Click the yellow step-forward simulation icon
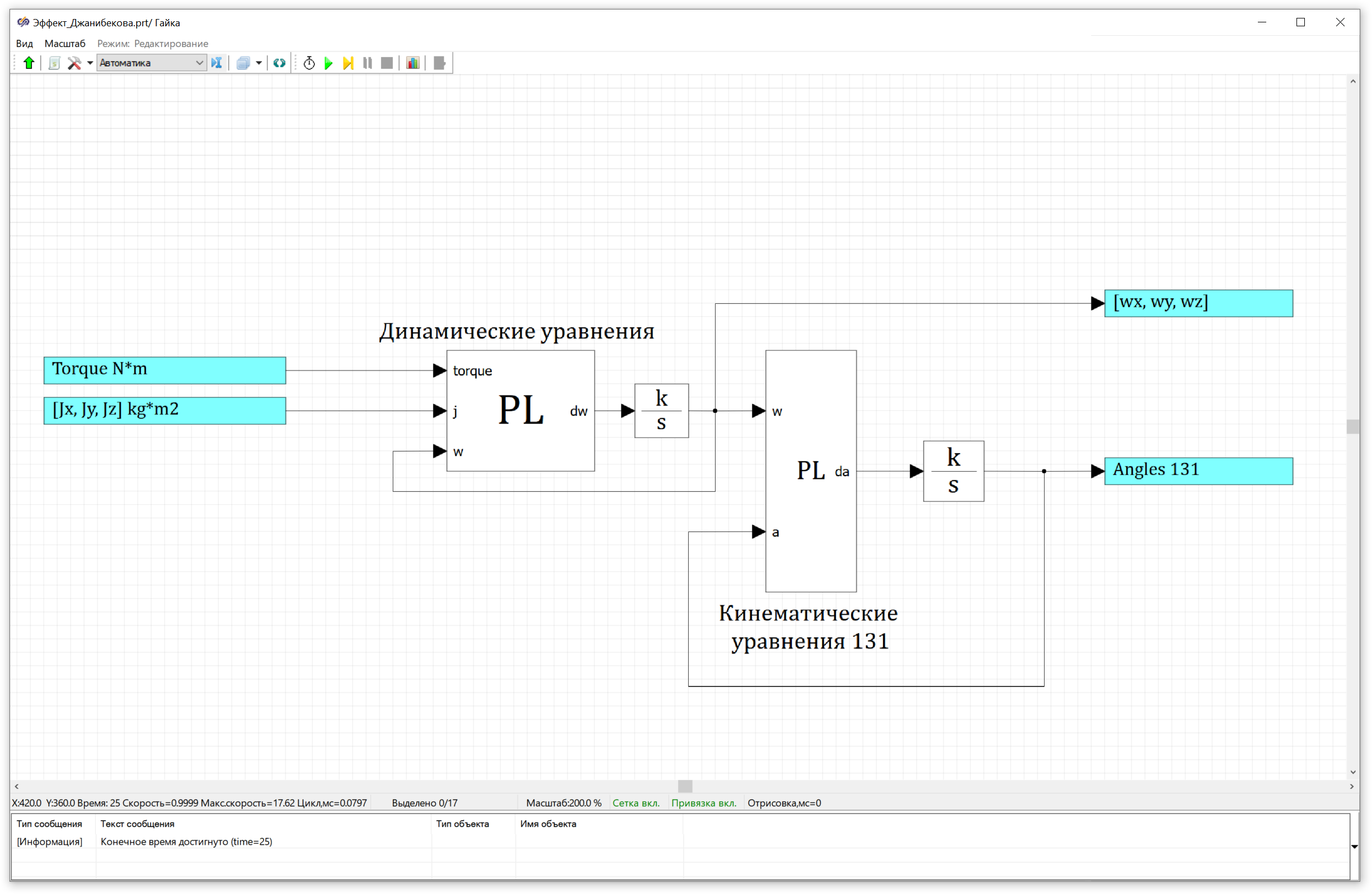 click(348, 63)
